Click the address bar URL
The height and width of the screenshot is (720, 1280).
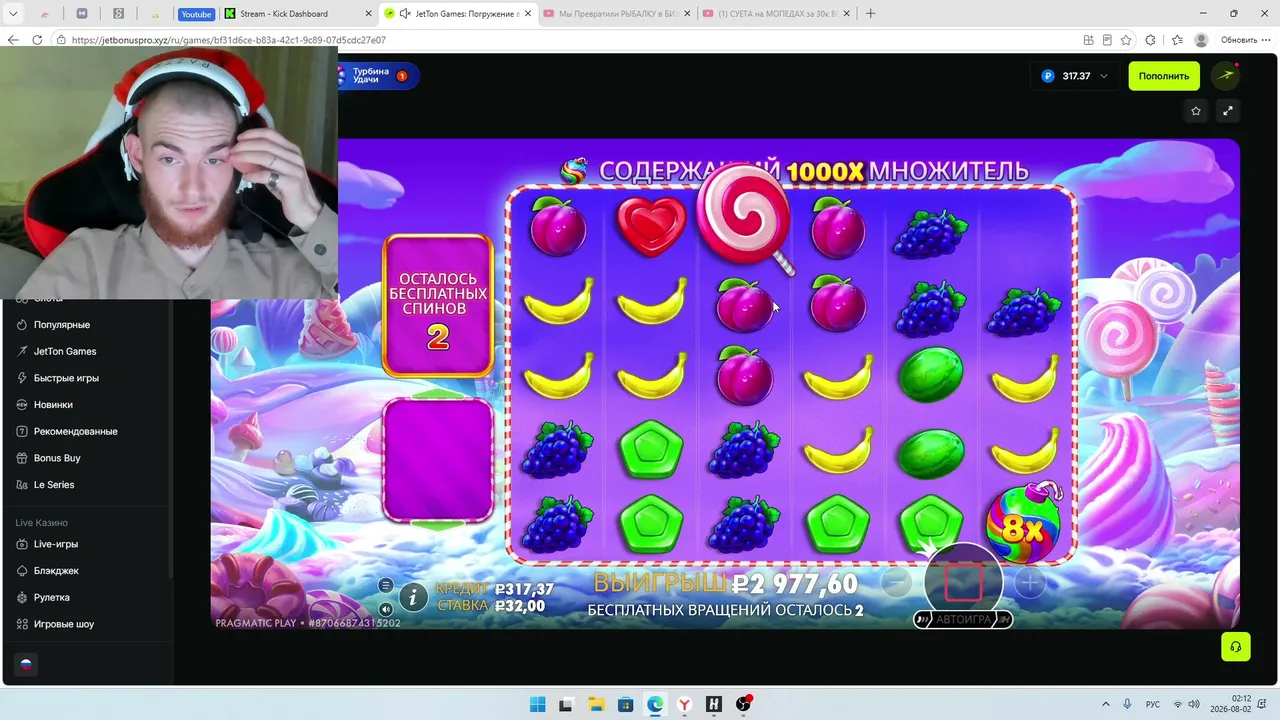point(229,40)
